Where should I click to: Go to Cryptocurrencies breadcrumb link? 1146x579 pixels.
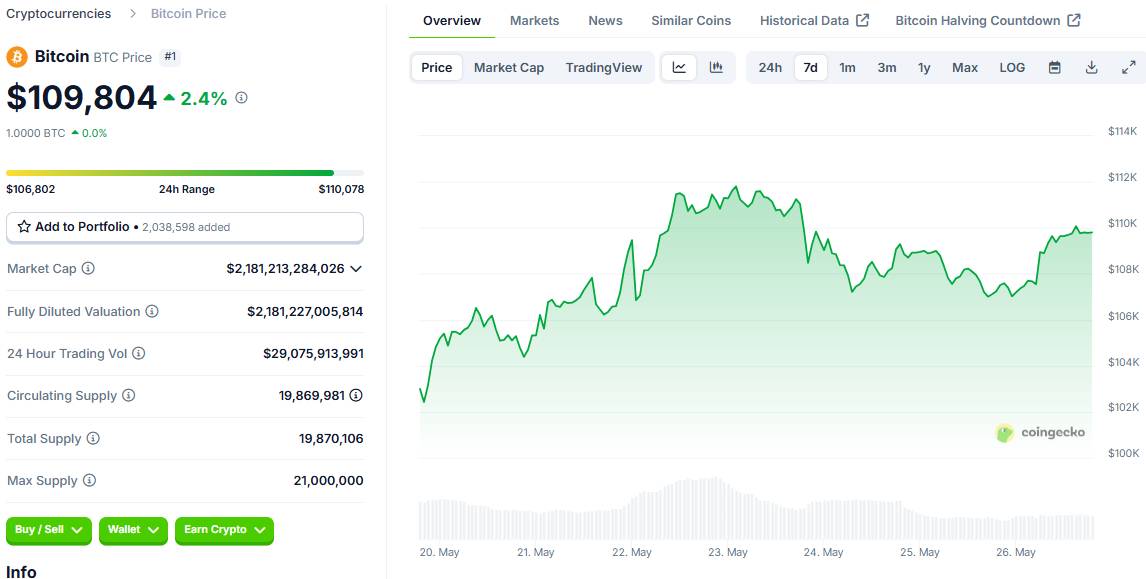tap(58, 14)
